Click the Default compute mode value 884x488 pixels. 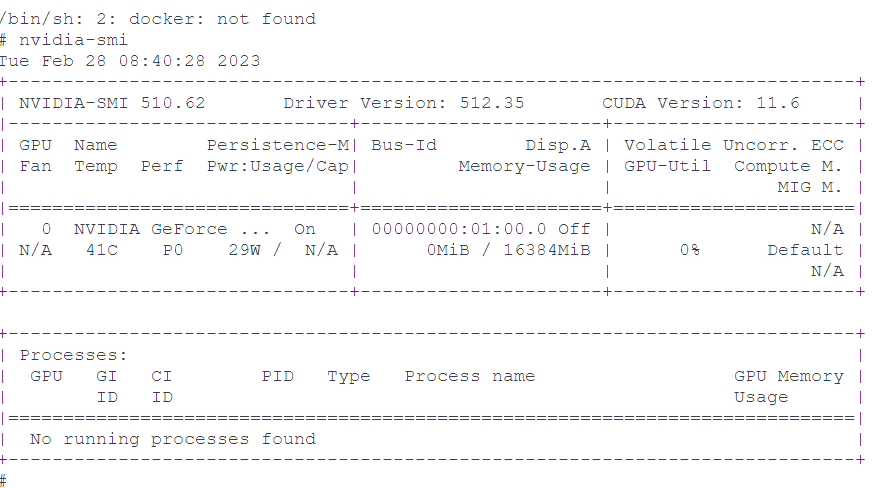pos(805,250)
